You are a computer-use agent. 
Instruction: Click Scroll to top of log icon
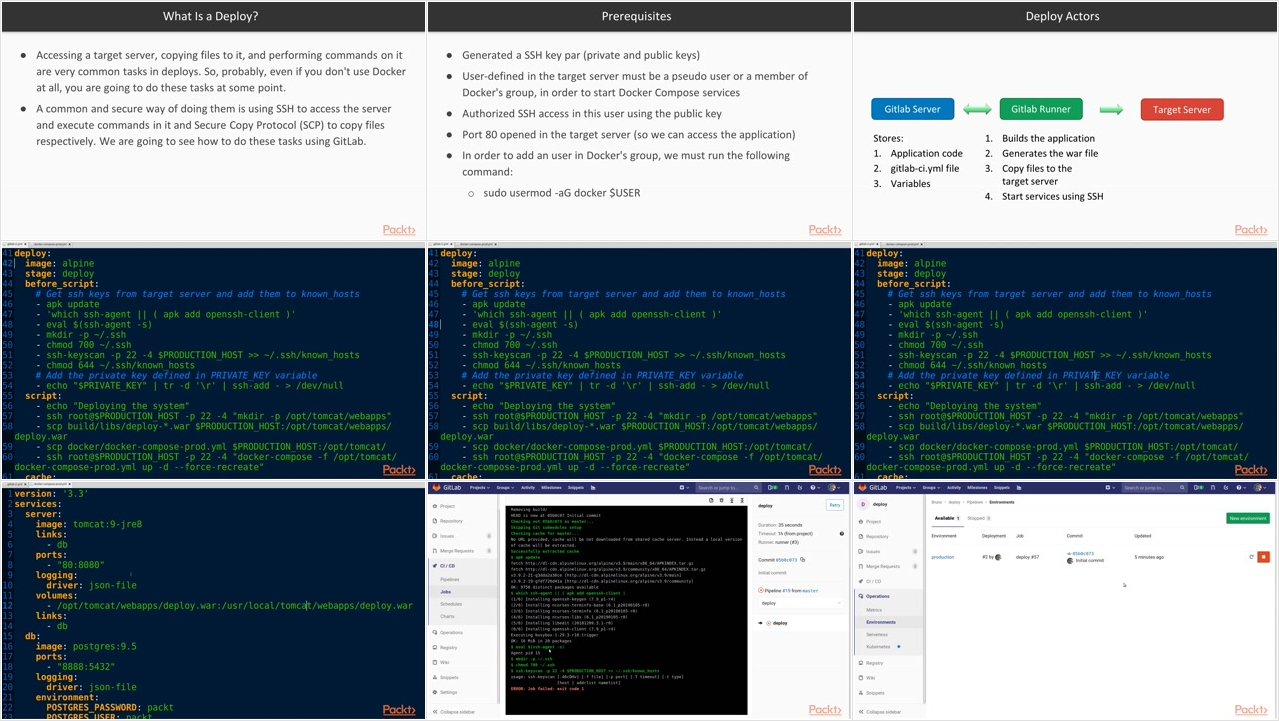pyautogui.click(x=732, y=500)
